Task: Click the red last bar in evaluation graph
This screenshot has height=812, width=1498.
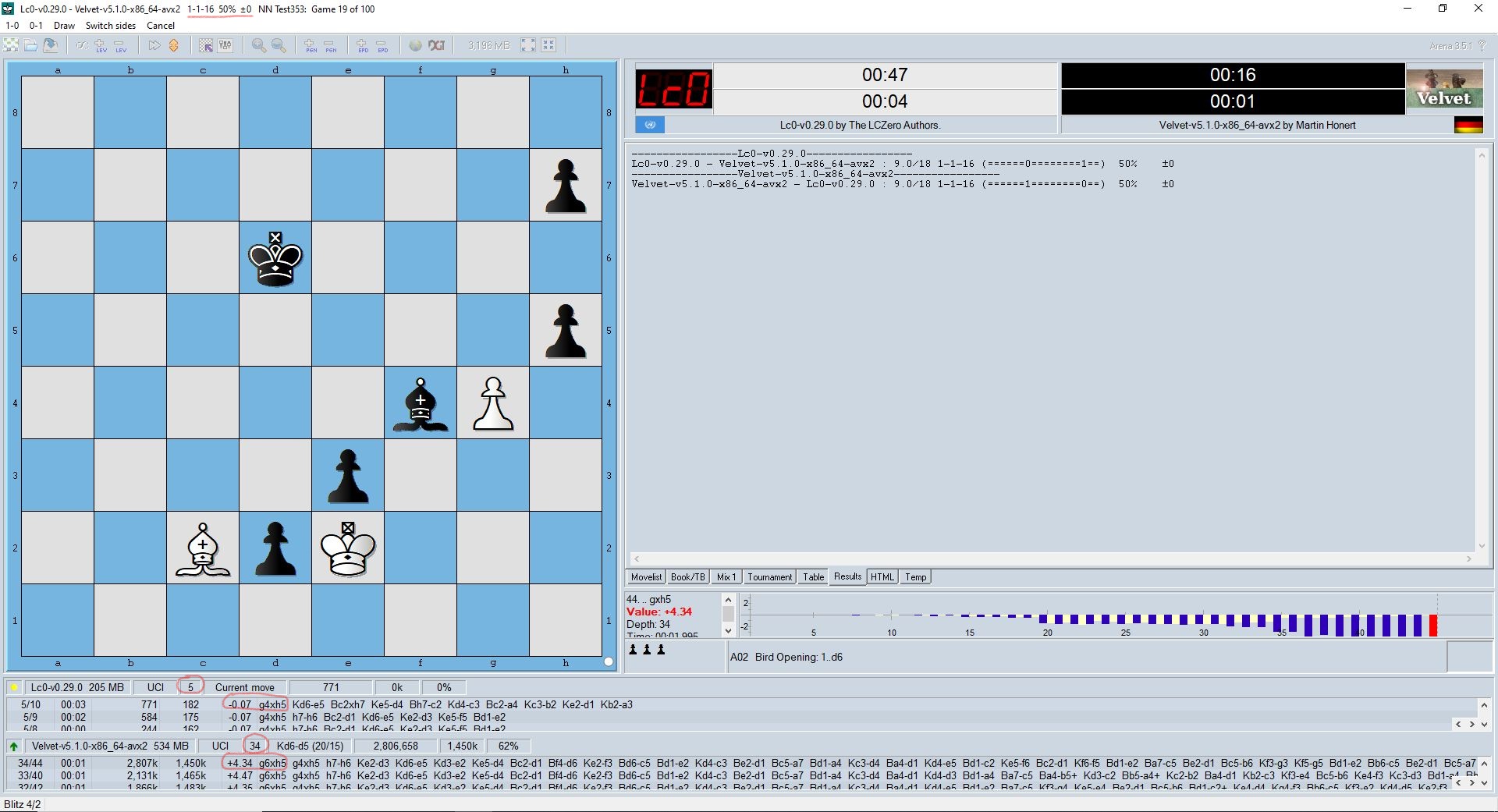Action: pyautogui.click(x=1432, y=625)
